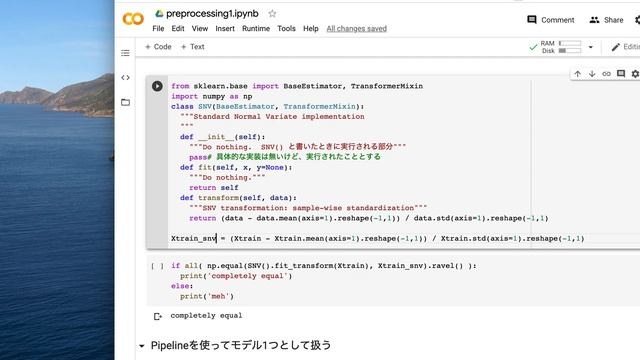Viewport: 640px width, 360px height.
Task: Open the File menu
Action: coord(158,29)
